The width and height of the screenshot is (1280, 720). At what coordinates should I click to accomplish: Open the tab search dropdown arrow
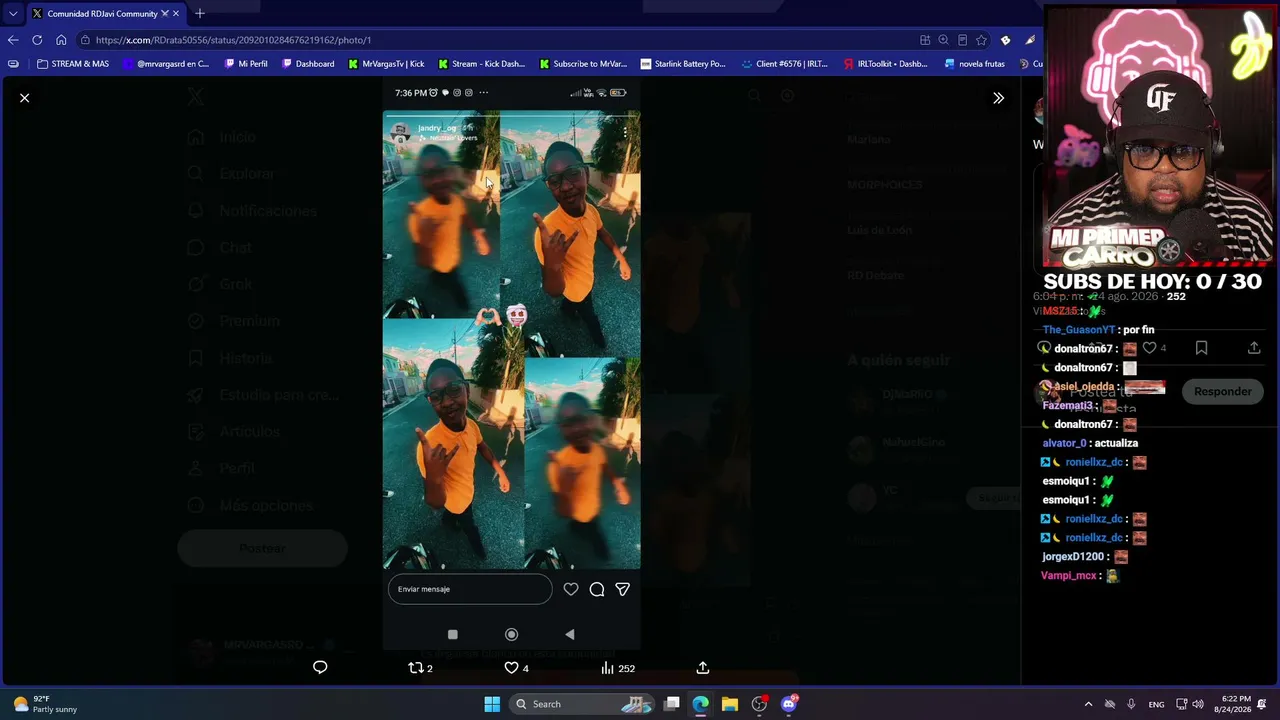pyautogui.click(x=13, y=14)
